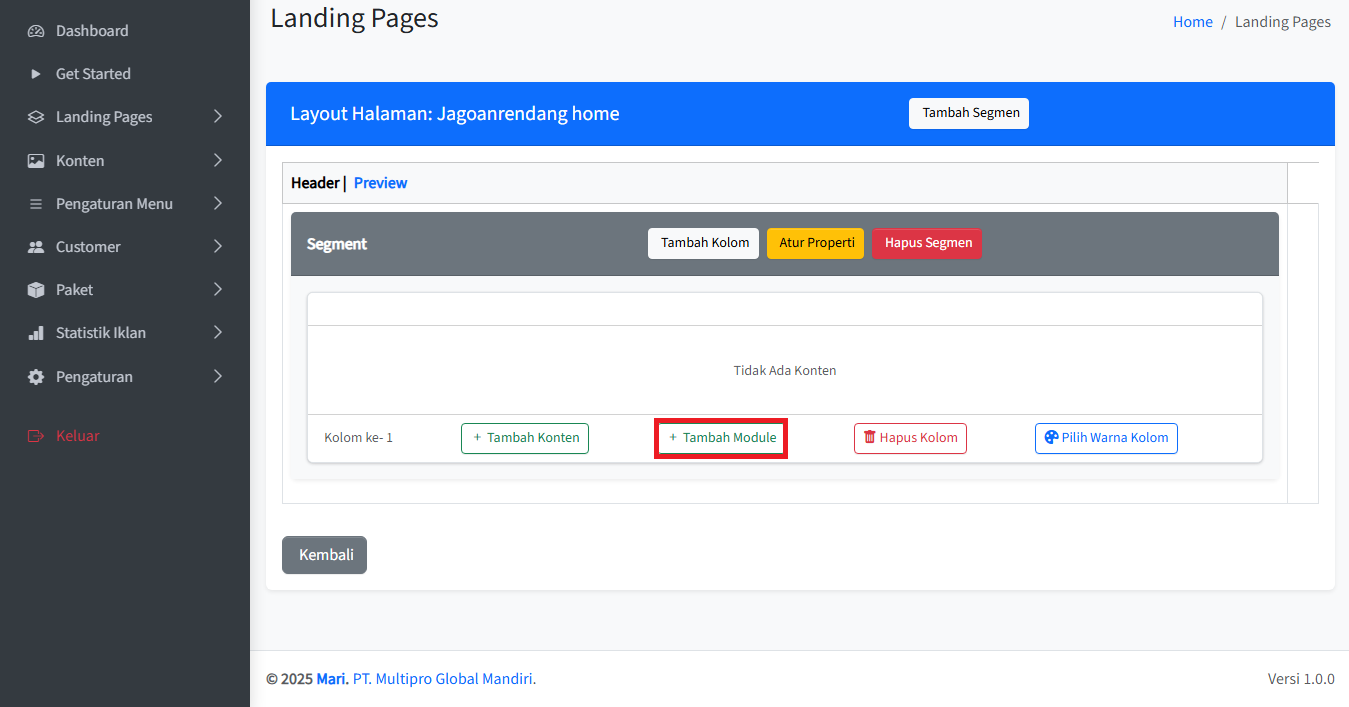
Task: Expand the Pengaturan Menu chevron
Action: pos(218,204)
